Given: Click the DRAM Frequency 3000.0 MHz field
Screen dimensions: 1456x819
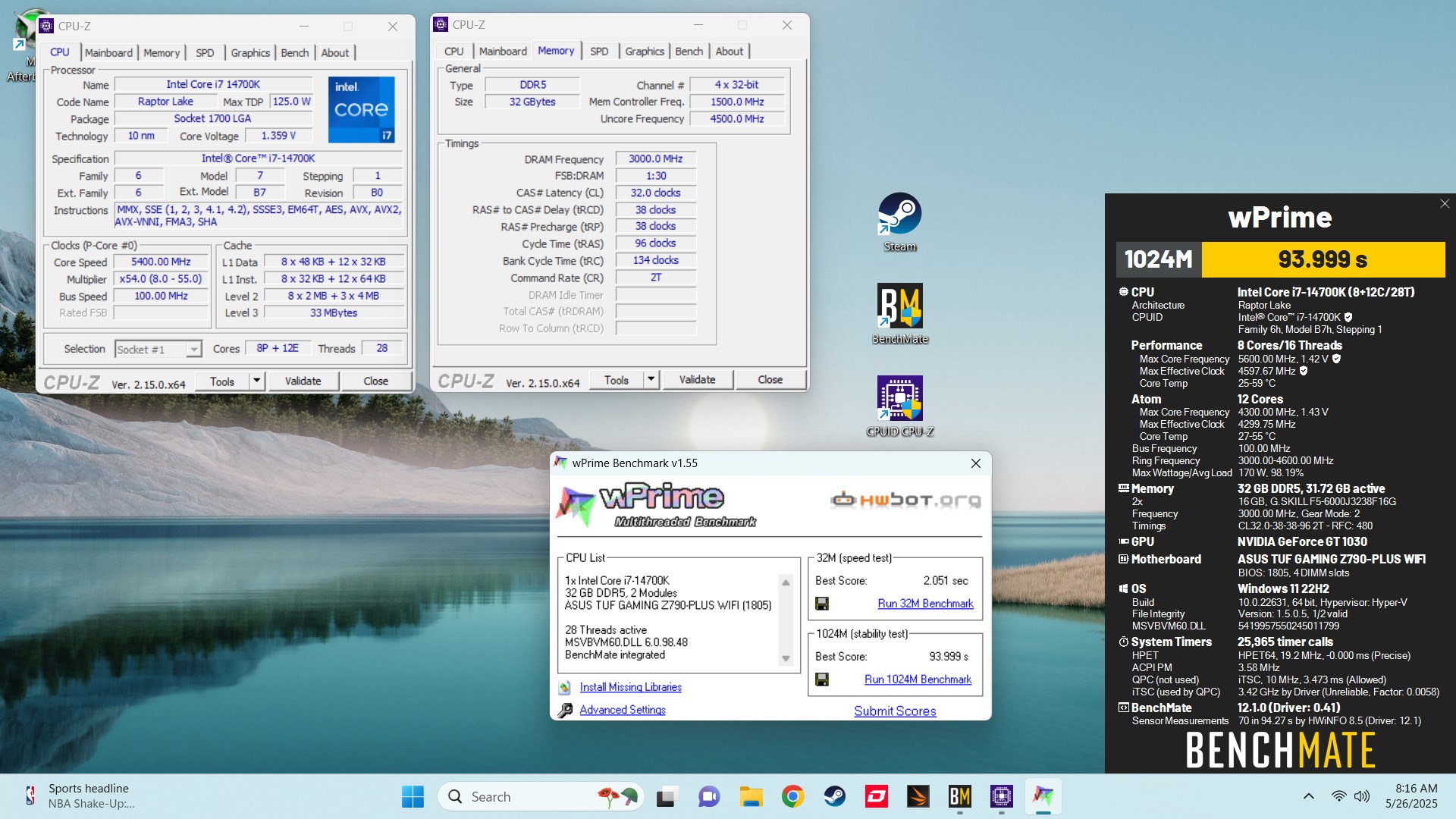Looking at the screenshot, I should click(x=655, y=159).
